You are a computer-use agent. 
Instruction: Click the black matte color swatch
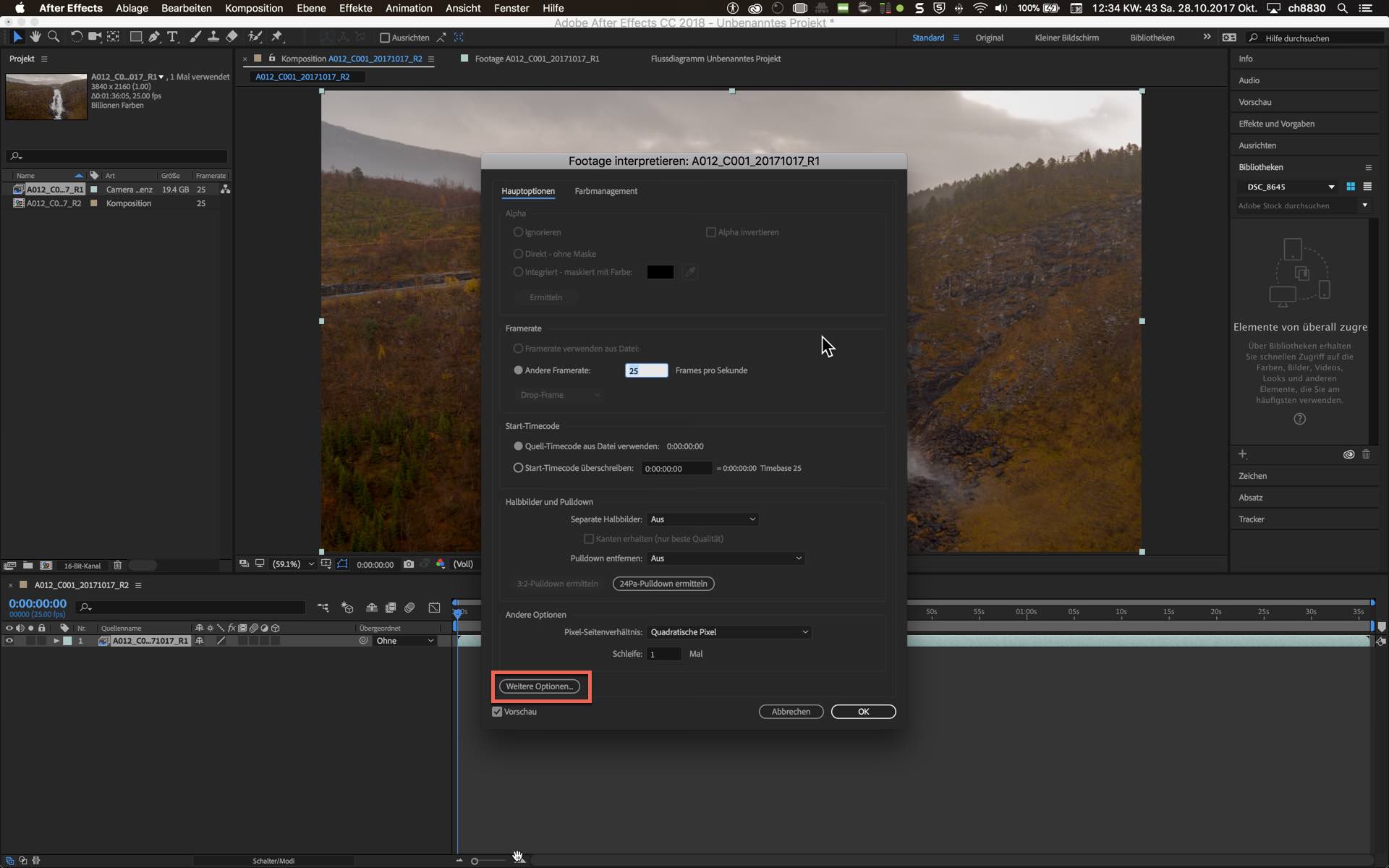(660, 272)
